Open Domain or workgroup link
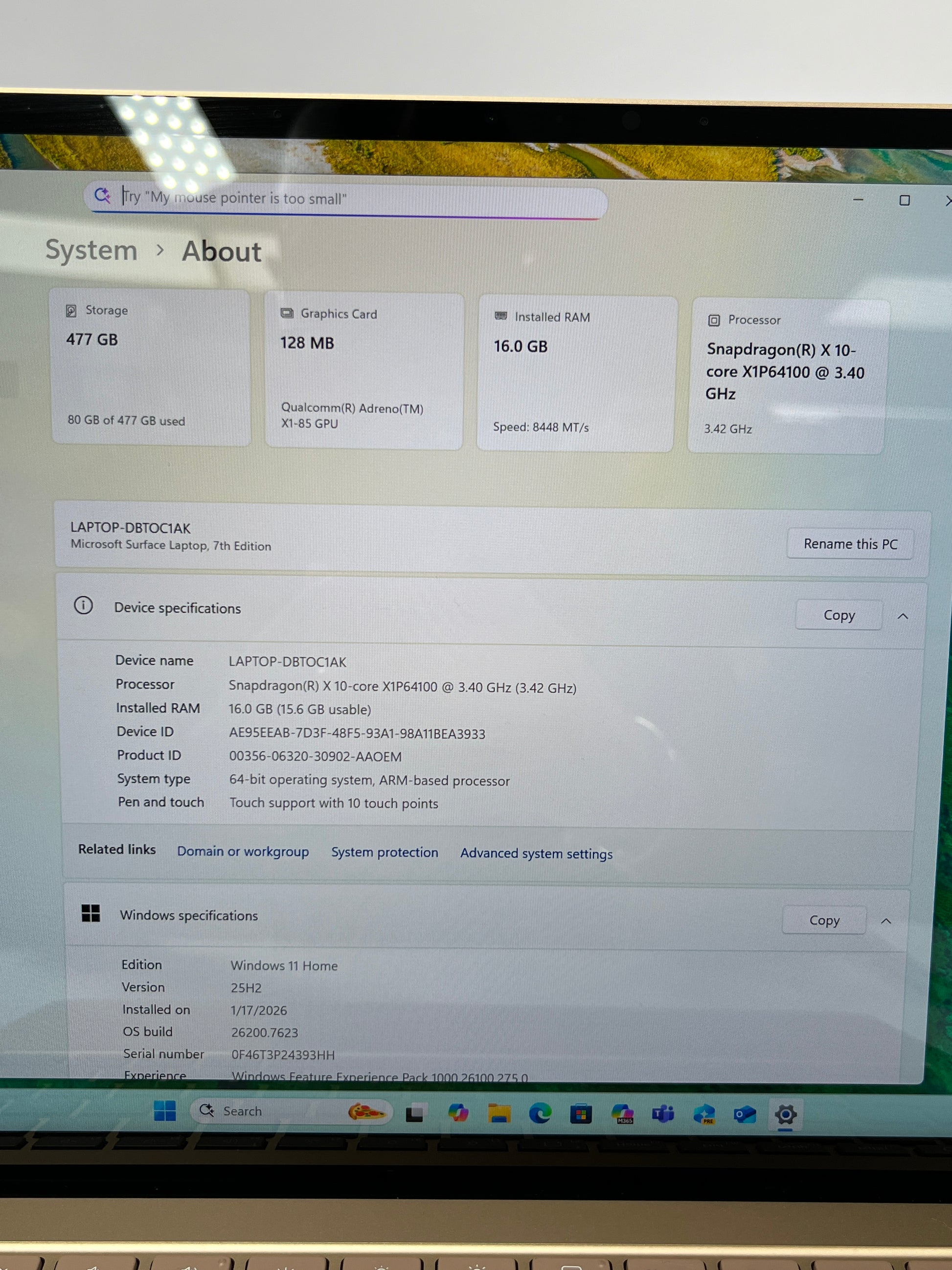This screenshot has width=952, height=1270. click(243, 852)
